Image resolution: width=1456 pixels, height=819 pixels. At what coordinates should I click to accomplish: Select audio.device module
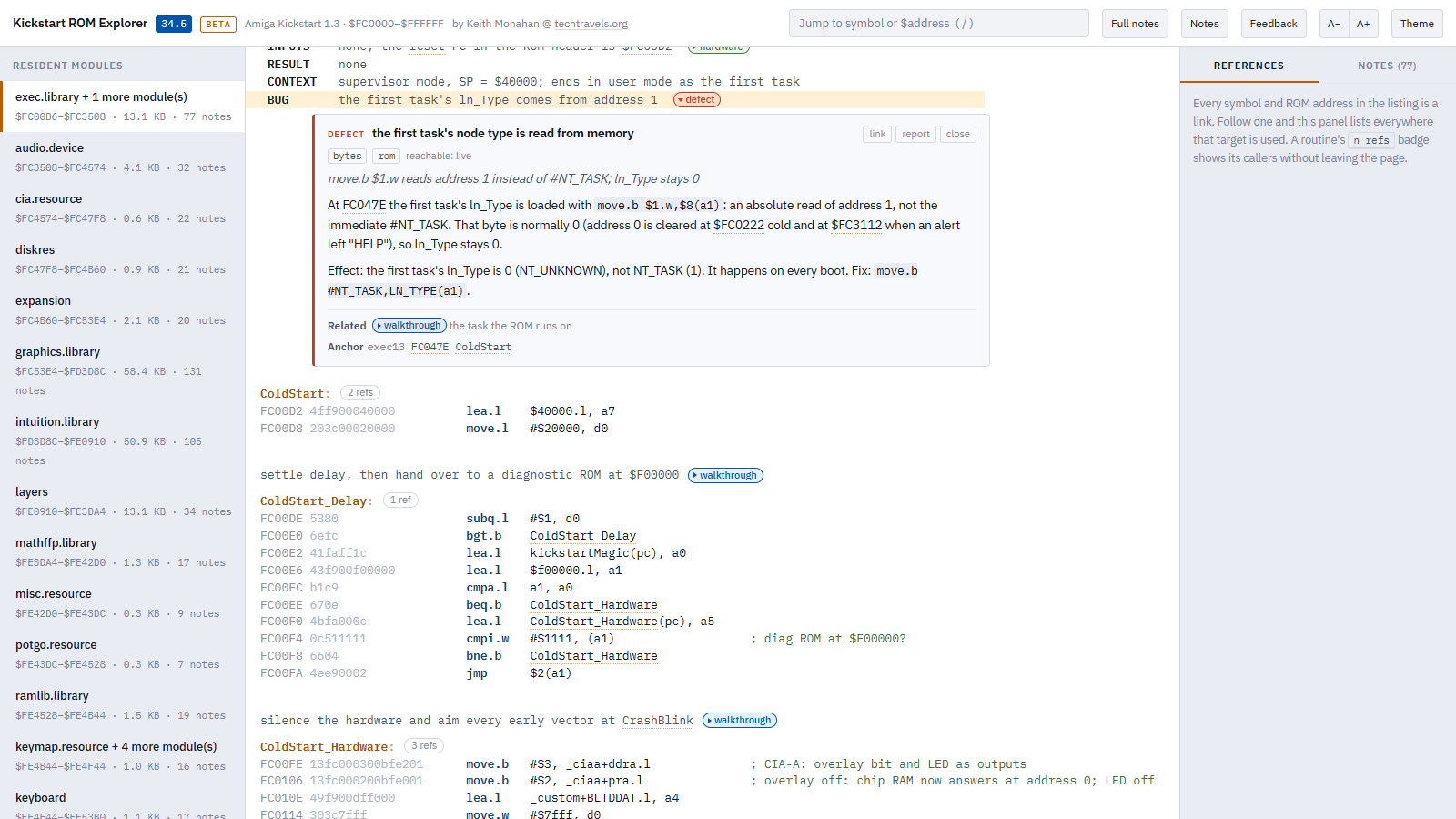tap(123, 157)
